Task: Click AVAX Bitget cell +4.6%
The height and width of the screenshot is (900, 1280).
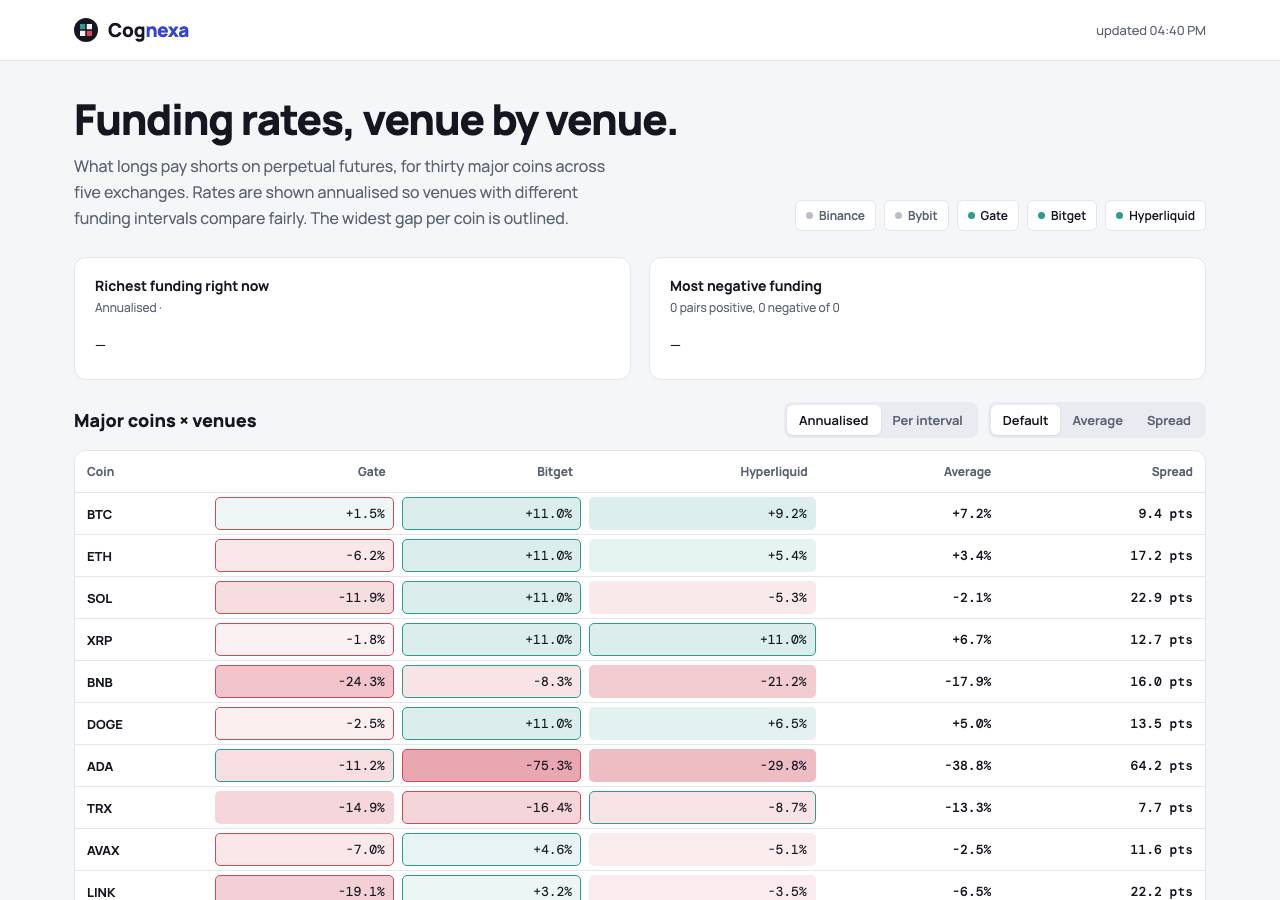Action: click(491, 850)
